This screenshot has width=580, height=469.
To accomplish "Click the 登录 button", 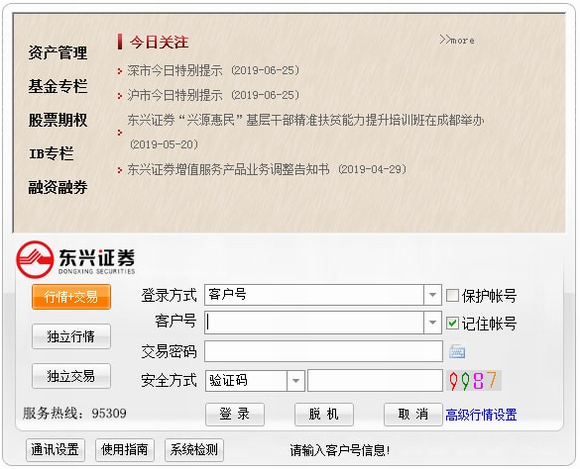I will click(x=235, y=414).
